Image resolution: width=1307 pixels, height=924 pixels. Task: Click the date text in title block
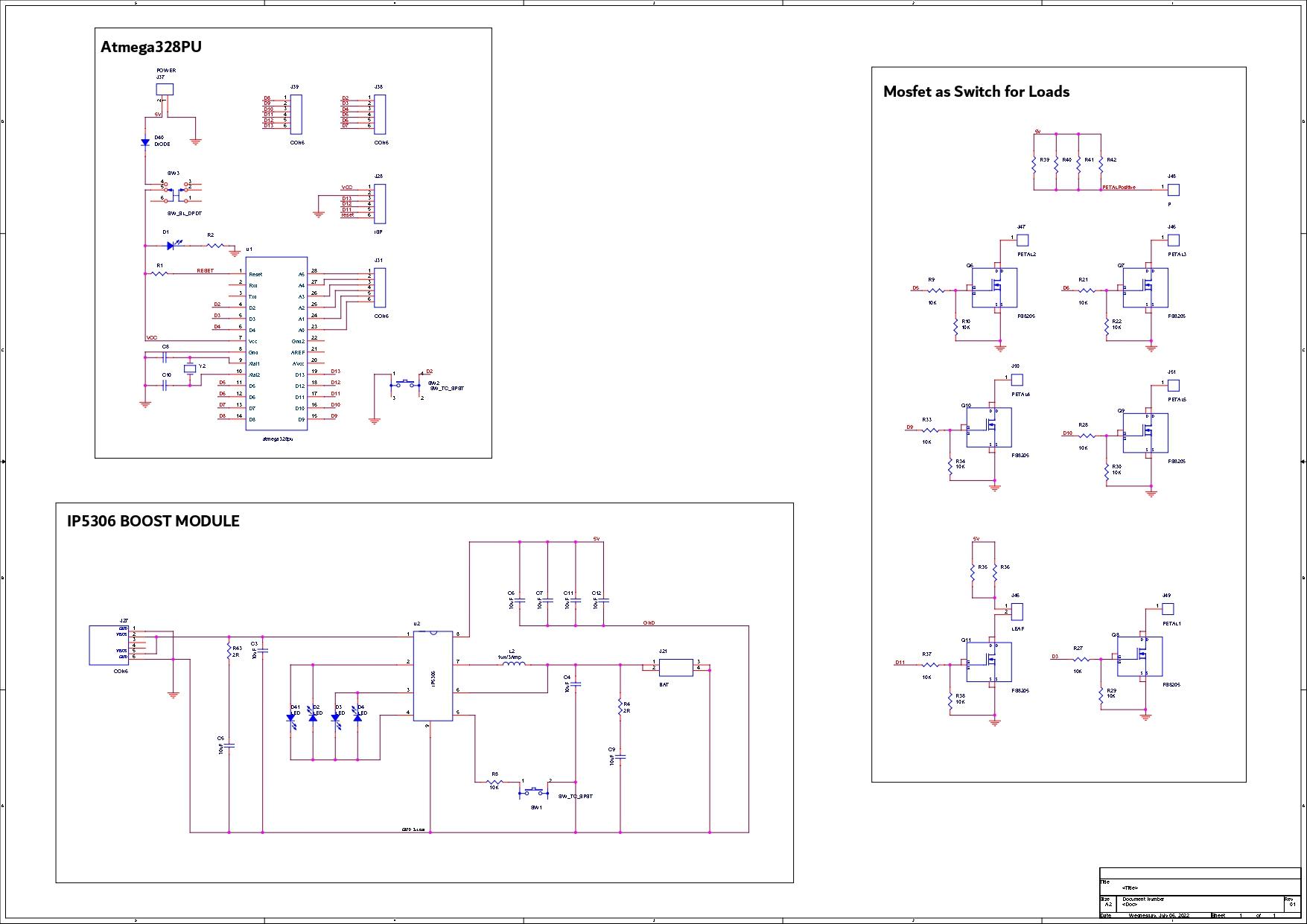pos(1160,916)
